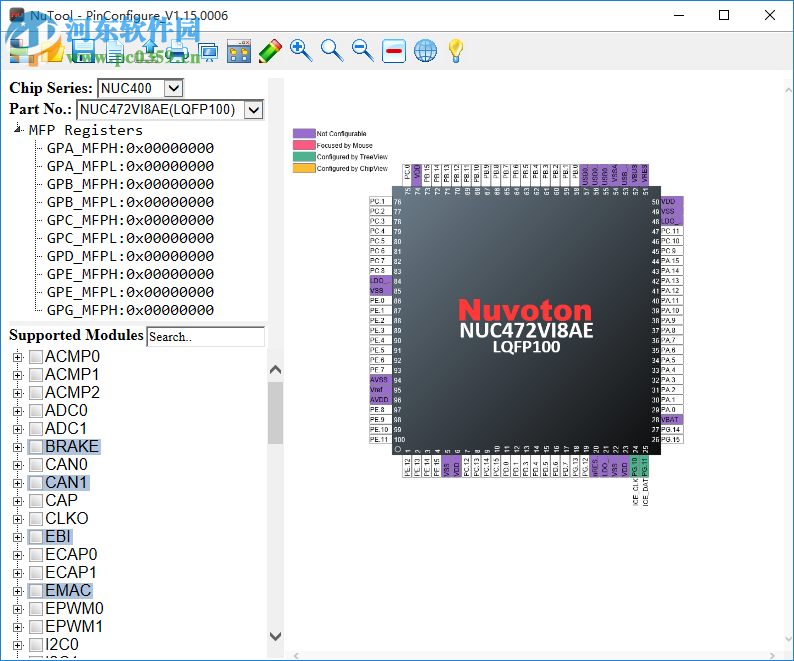Click the module list scrollbar thumb
The height and width of the screenshot is (661, 794).
tap(275, 413)
